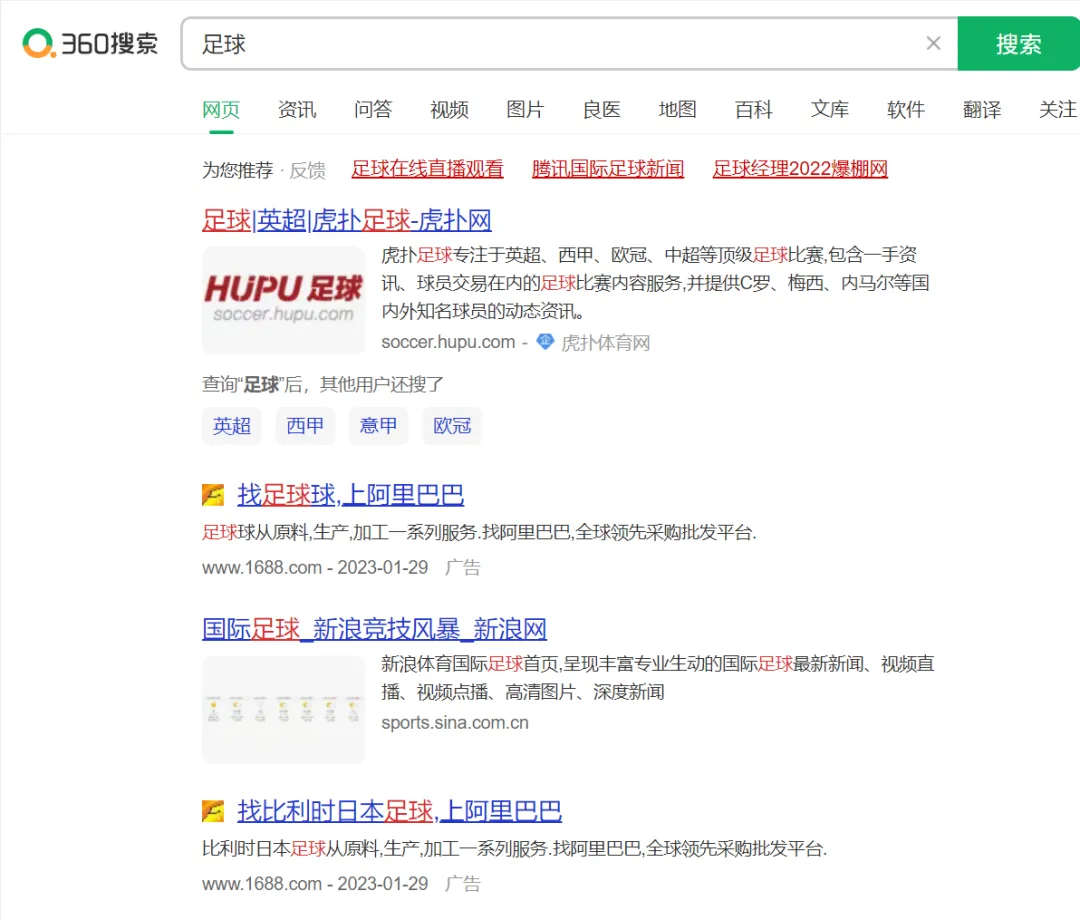The image size is (1080, 920).
Task: Open ad result 找比利时日本足球,上阿里巴巴
Action: point(399,811)
